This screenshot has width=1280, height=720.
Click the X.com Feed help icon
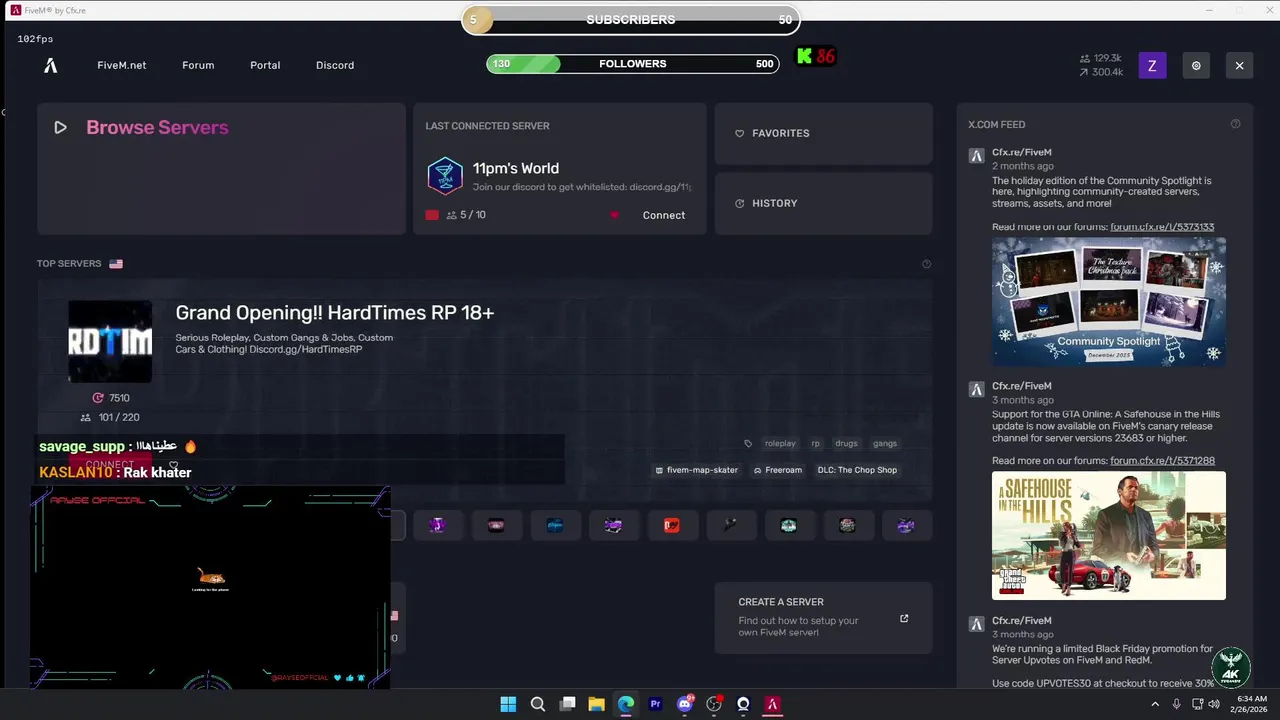point(1235,124)
